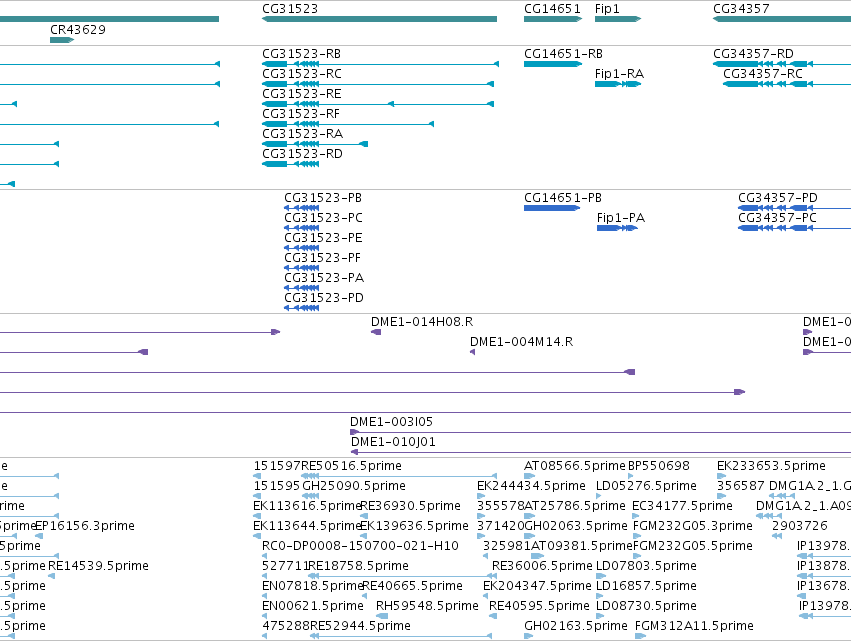Viewport: 851px width, 641px height.
Task: Select transcript CG31523-RB
Action: (x=301, y=54)
